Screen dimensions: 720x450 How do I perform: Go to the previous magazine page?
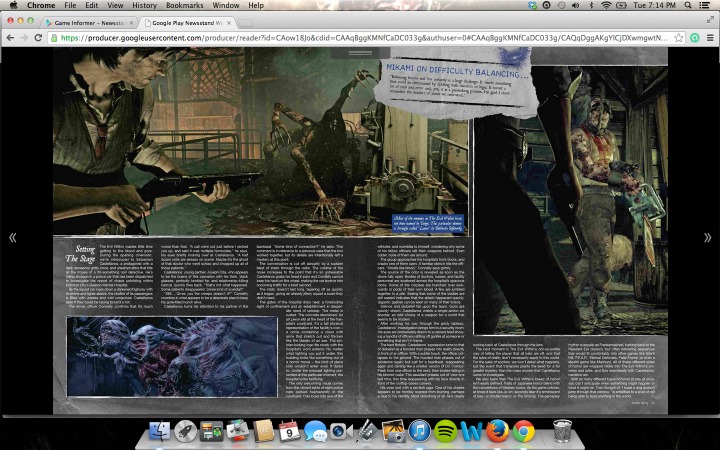13,237
